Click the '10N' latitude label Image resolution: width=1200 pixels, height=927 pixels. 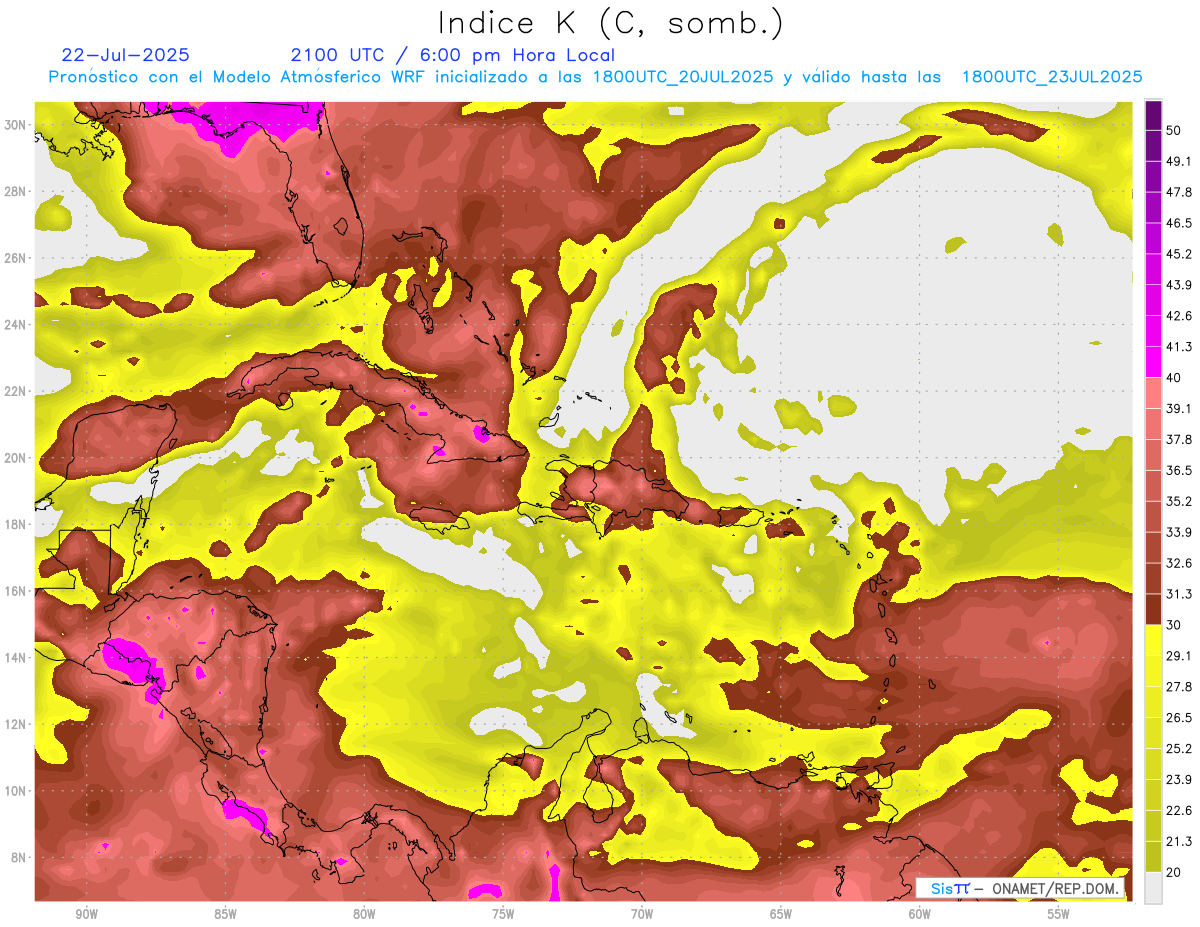[15, 791]
